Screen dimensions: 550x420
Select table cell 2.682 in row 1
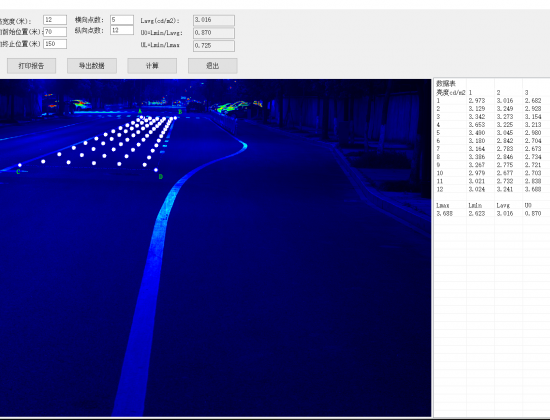(x=533, y=100)
